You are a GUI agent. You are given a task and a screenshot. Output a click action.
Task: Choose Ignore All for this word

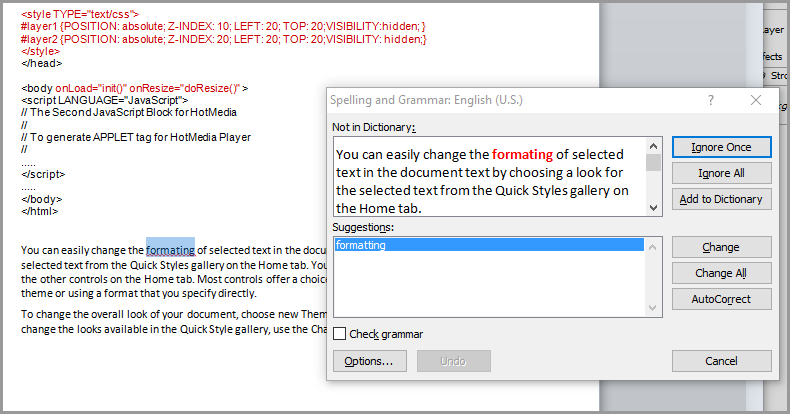tap(721, 173)
